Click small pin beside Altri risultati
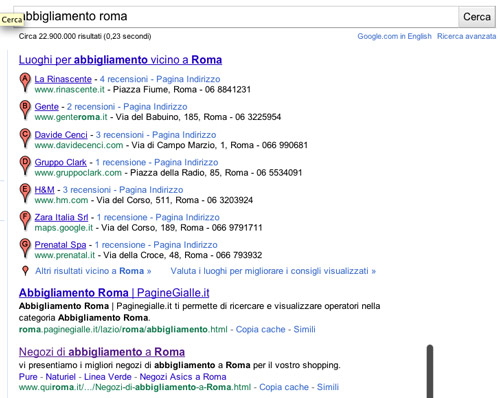Image resolution: width=500 pixels, height=398 pixels. [x=25, y=271]
